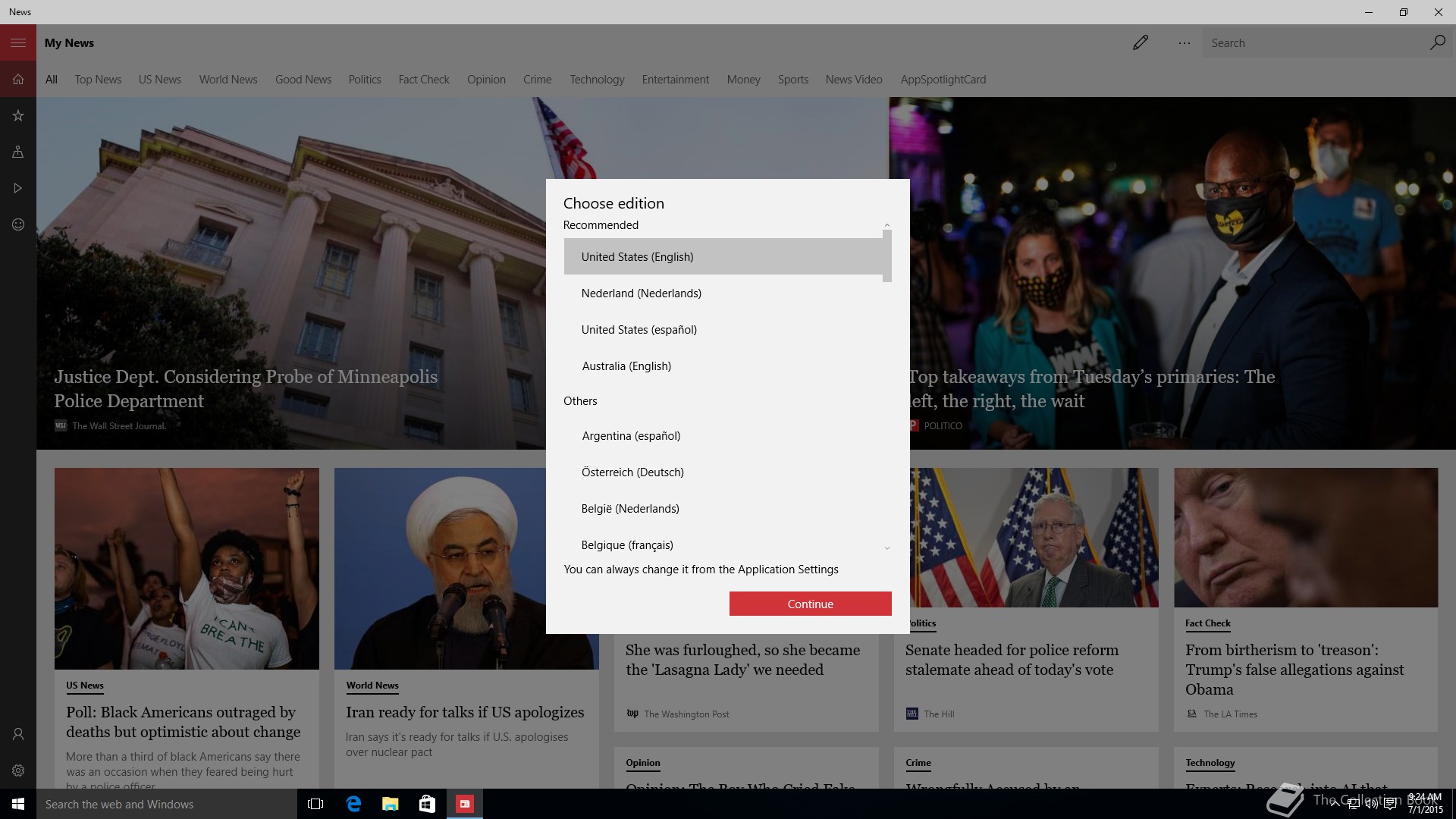Open the Money tab

click(x=743, y=80)
